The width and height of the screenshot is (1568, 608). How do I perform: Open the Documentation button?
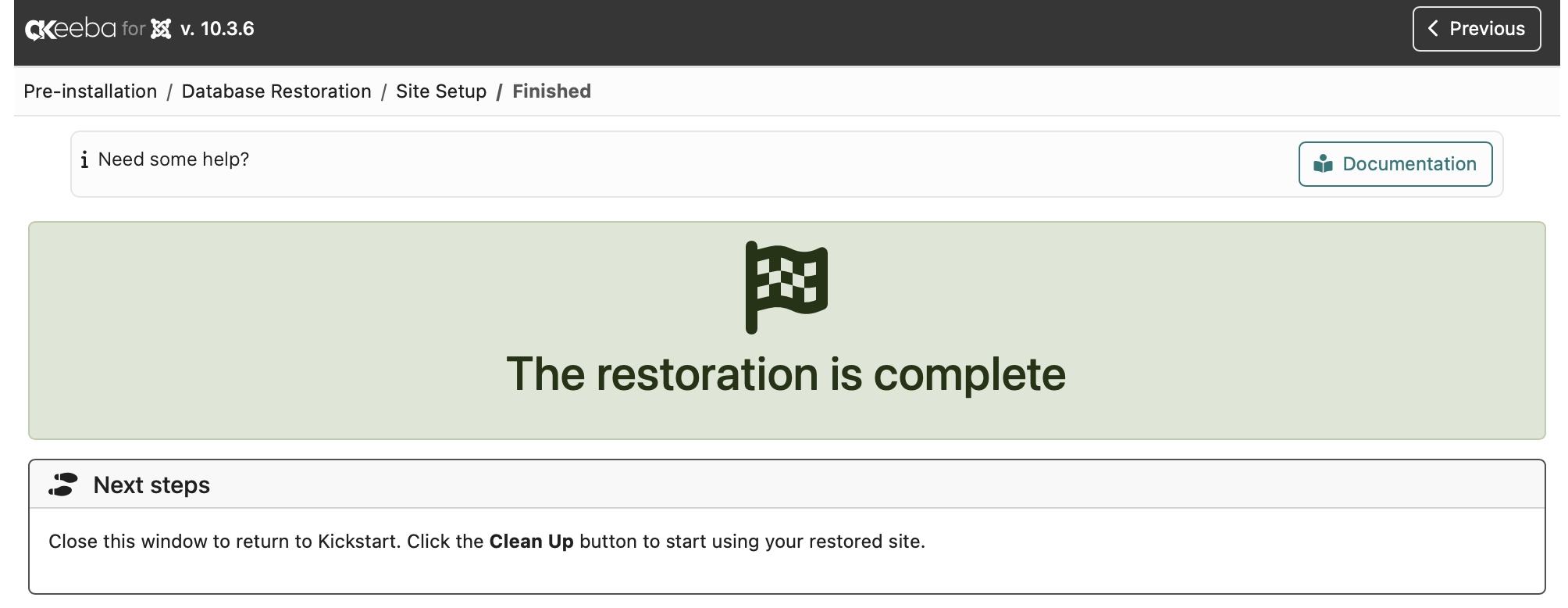(1395, 164)
